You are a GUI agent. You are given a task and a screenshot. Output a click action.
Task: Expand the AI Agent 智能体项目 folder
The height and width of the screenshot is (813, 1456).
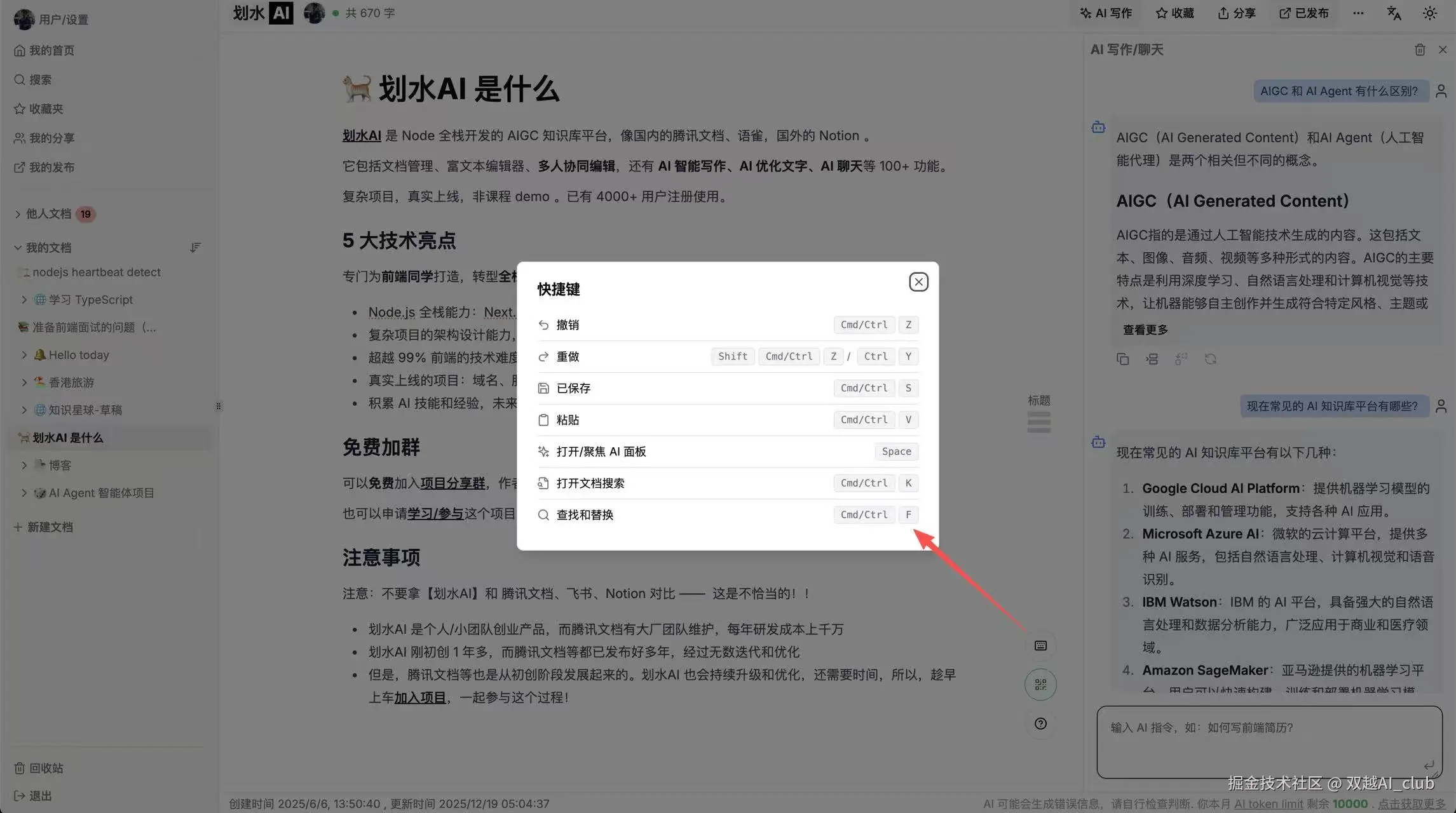pyautogui.click(x=24, y=492)
